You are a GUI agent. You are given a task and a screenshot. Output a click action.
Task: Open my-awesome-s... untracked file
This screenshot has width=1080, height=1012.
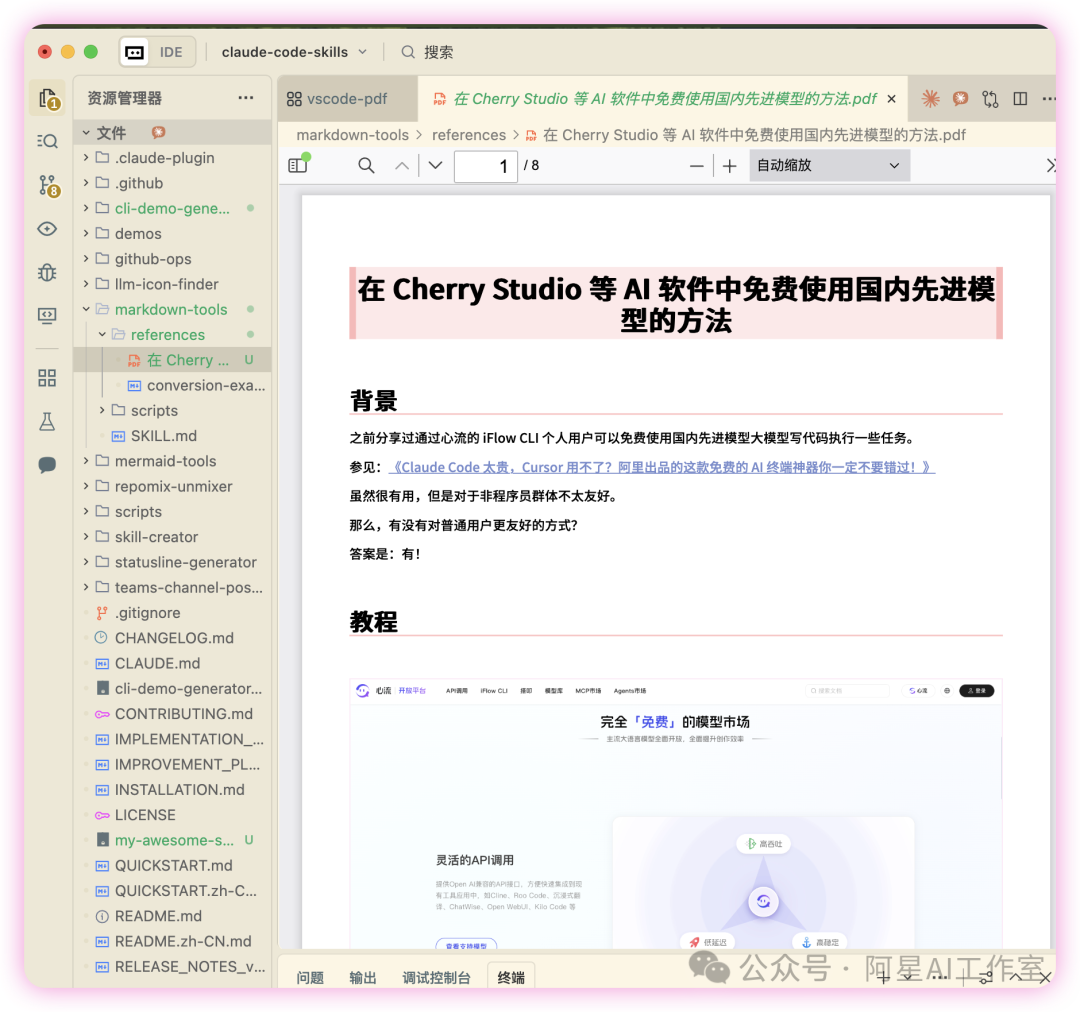174,840
